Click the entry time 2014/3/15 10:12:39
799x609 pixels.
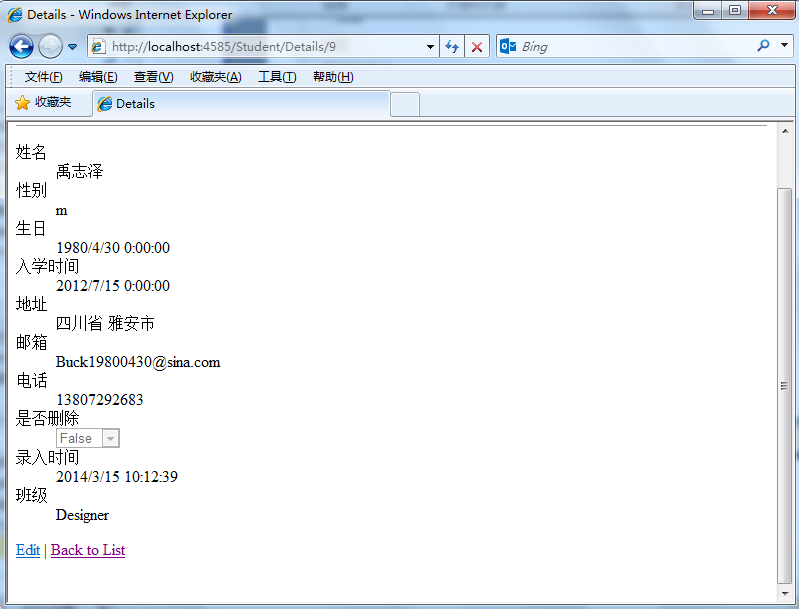(x=117, y=477)
